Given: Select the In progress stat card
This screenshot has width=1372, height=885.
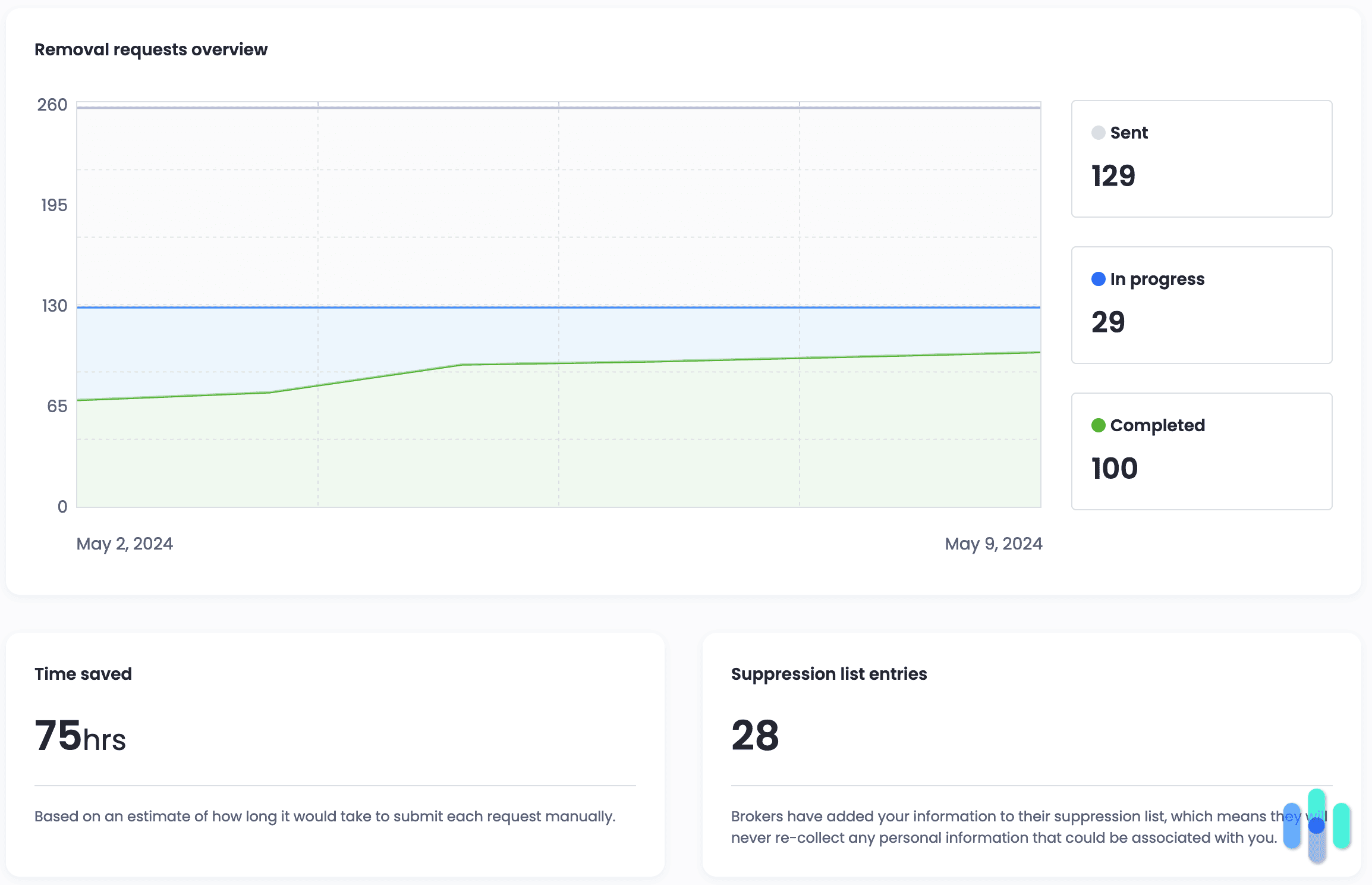Looking at the screenshot, I should tap(1201, 305).
